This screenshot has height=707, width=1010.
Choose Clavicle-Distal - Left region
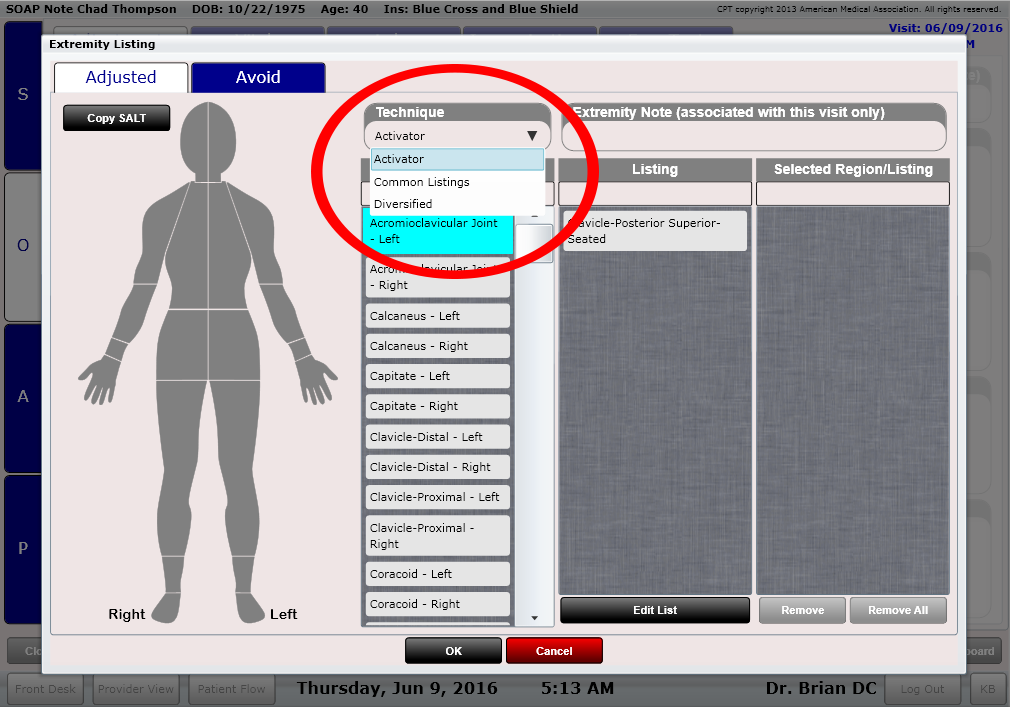pos(438,437)
